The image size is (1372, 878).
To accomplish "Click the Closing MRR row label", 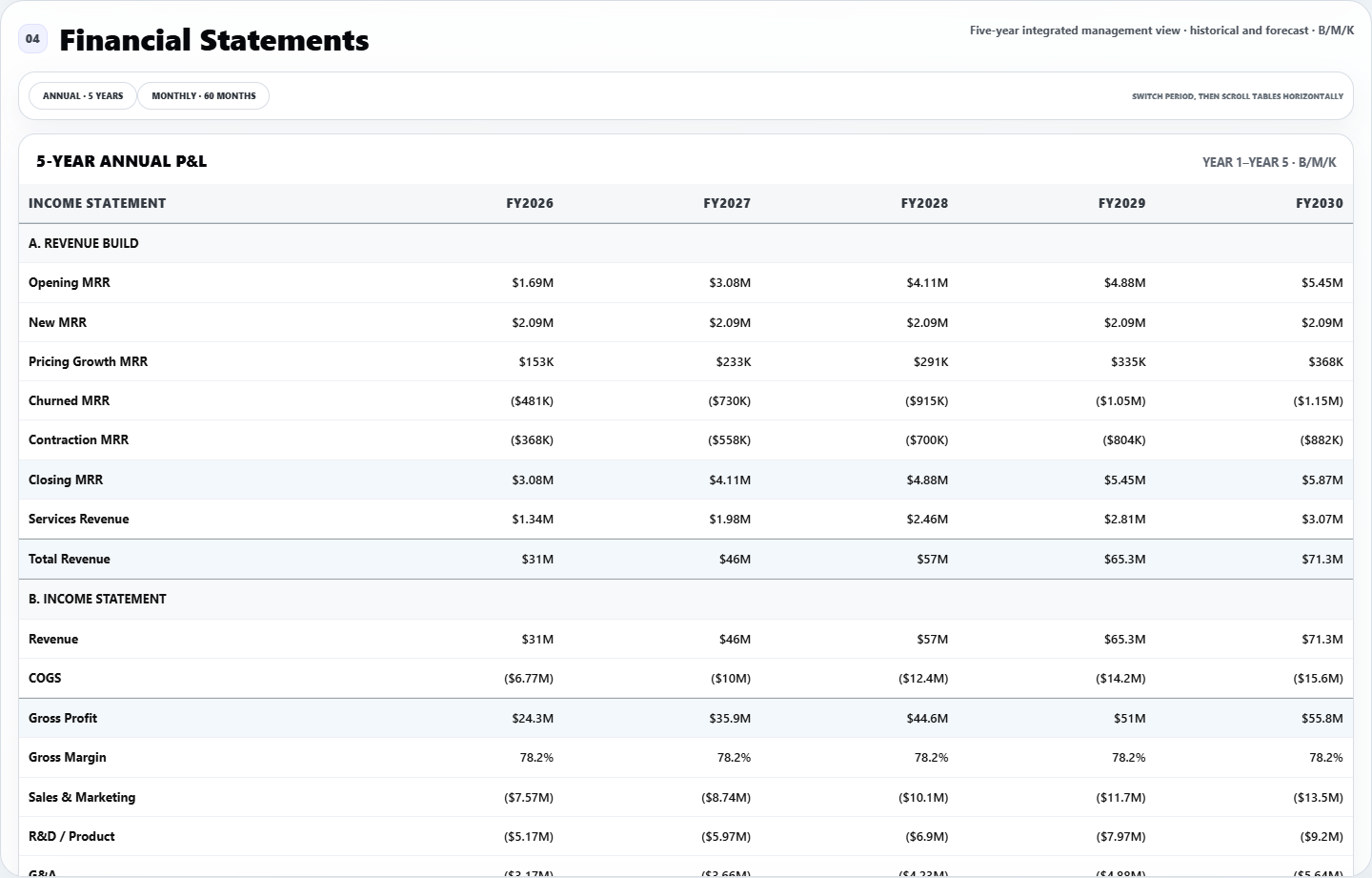I will point(66,480).
